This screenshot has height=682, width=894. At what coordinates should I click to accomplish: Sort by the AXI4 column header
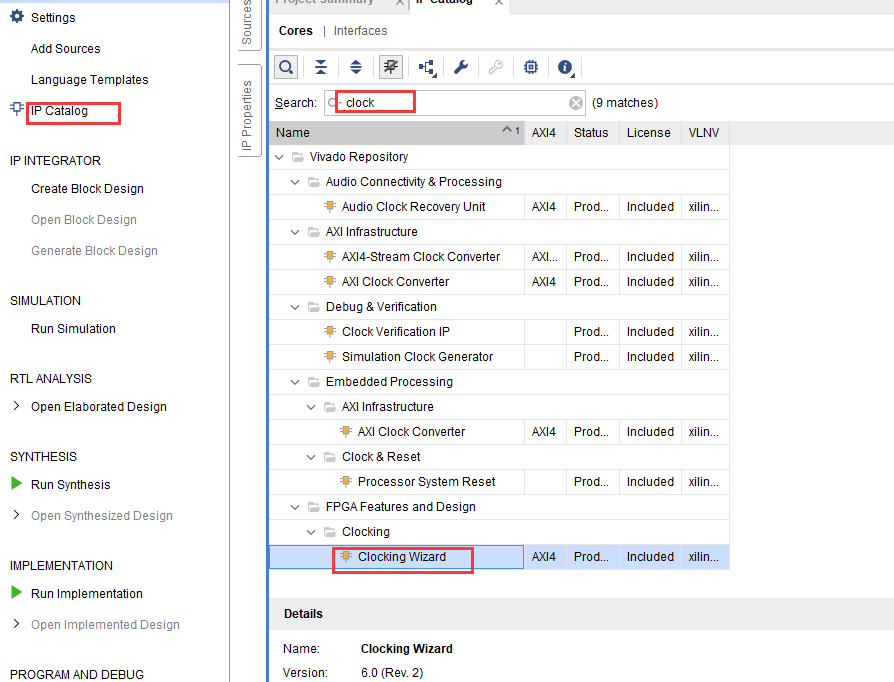(545, 133)
